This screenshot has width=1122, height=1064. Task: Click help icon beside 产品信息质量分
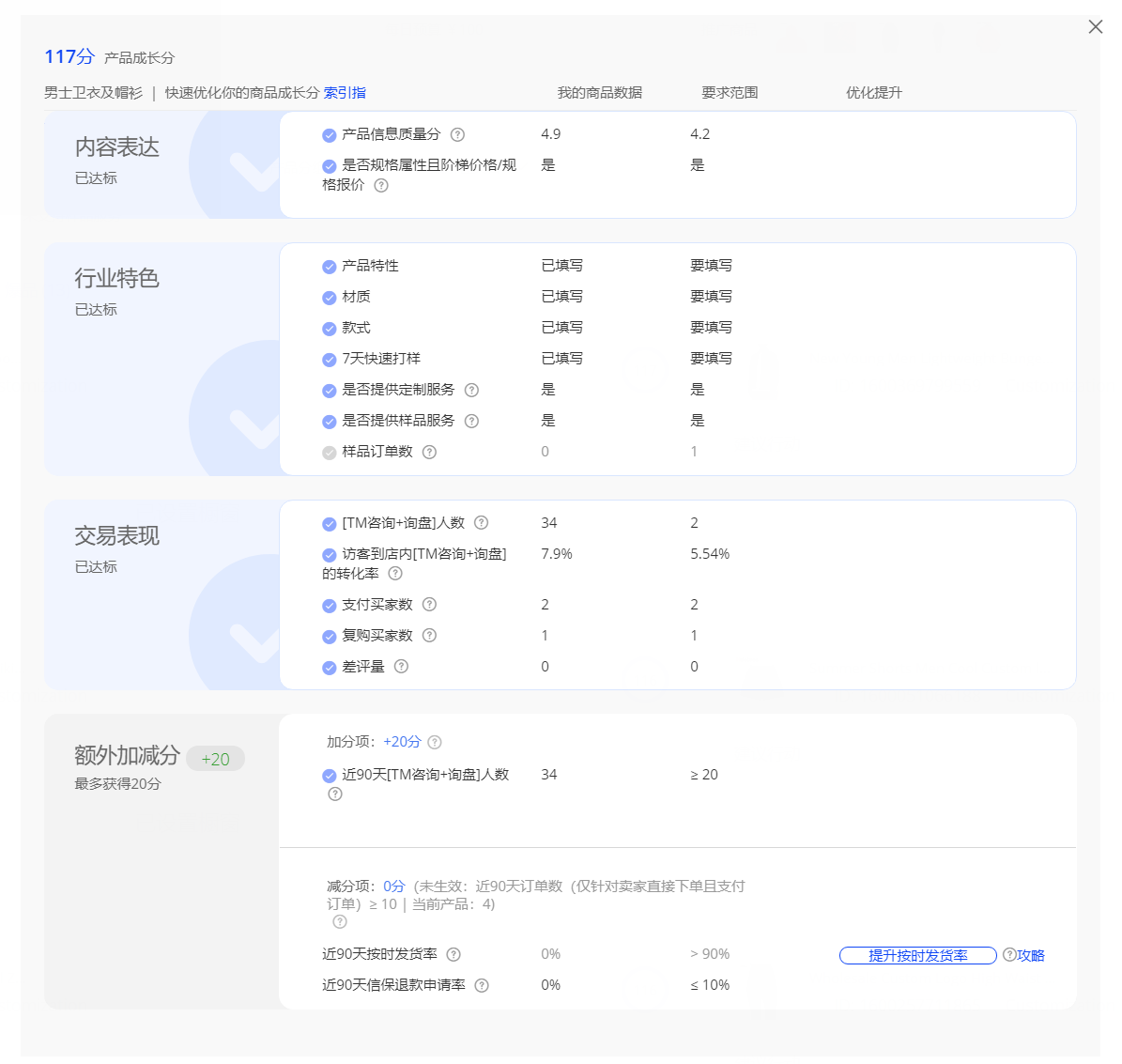coord(457,134)
